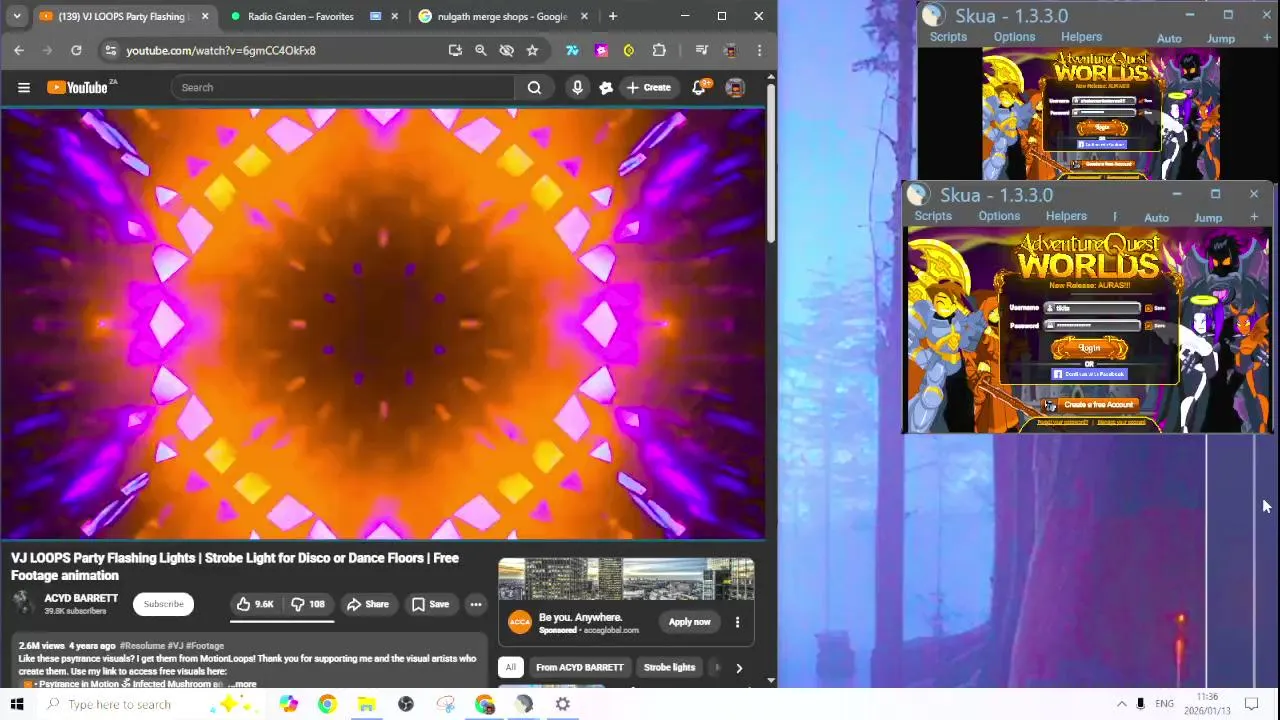Select the All filter chip
The image size is (1280, 720).
pos(510,667)
